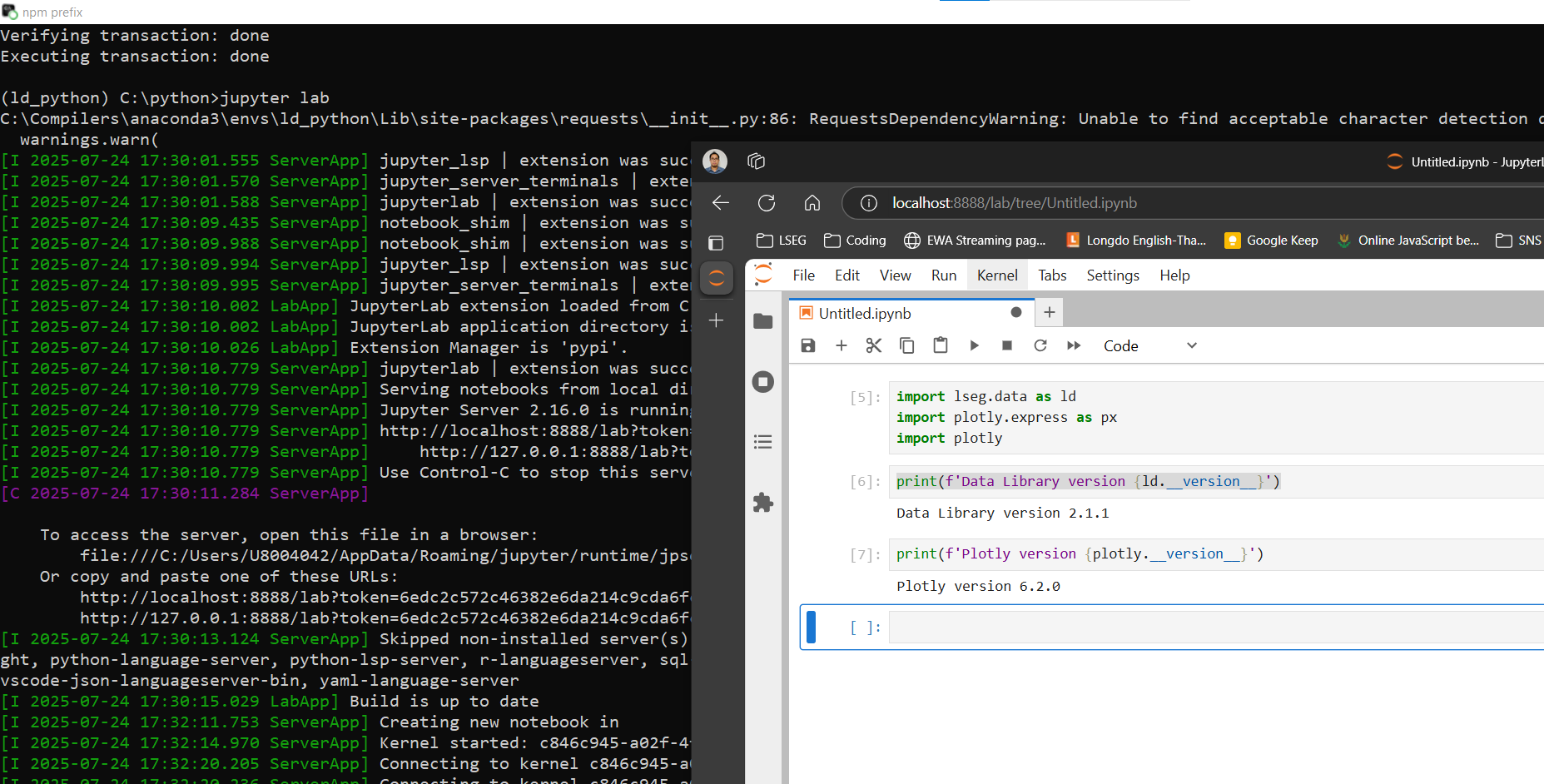Run the selected notebook cell
Viewport: 1544px width, 784px height.
coord(974,345)
